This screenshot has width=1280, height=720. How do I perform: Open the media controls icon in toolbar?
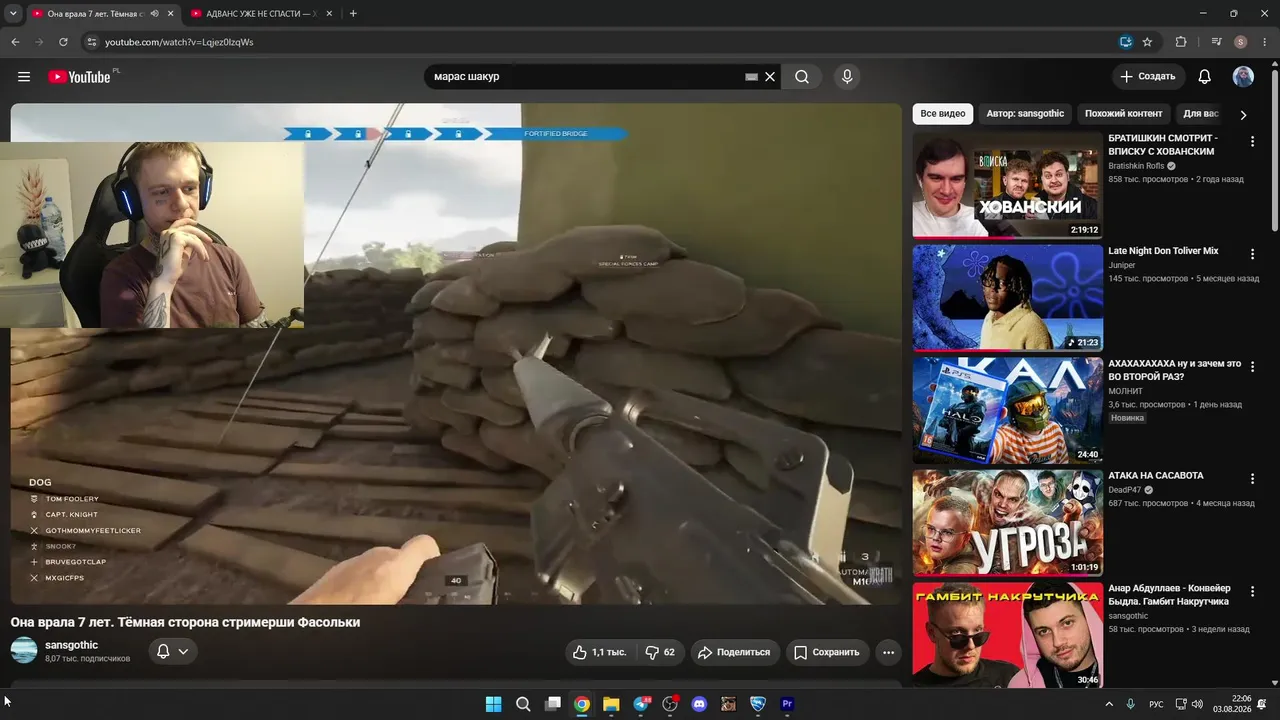(1216, 42)
